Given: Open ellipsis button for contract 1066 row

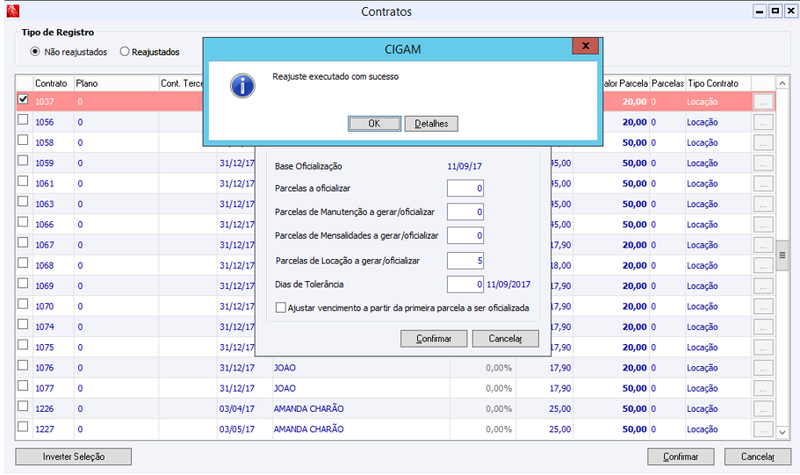Looking at the screenshot, I should click(763, 224).
